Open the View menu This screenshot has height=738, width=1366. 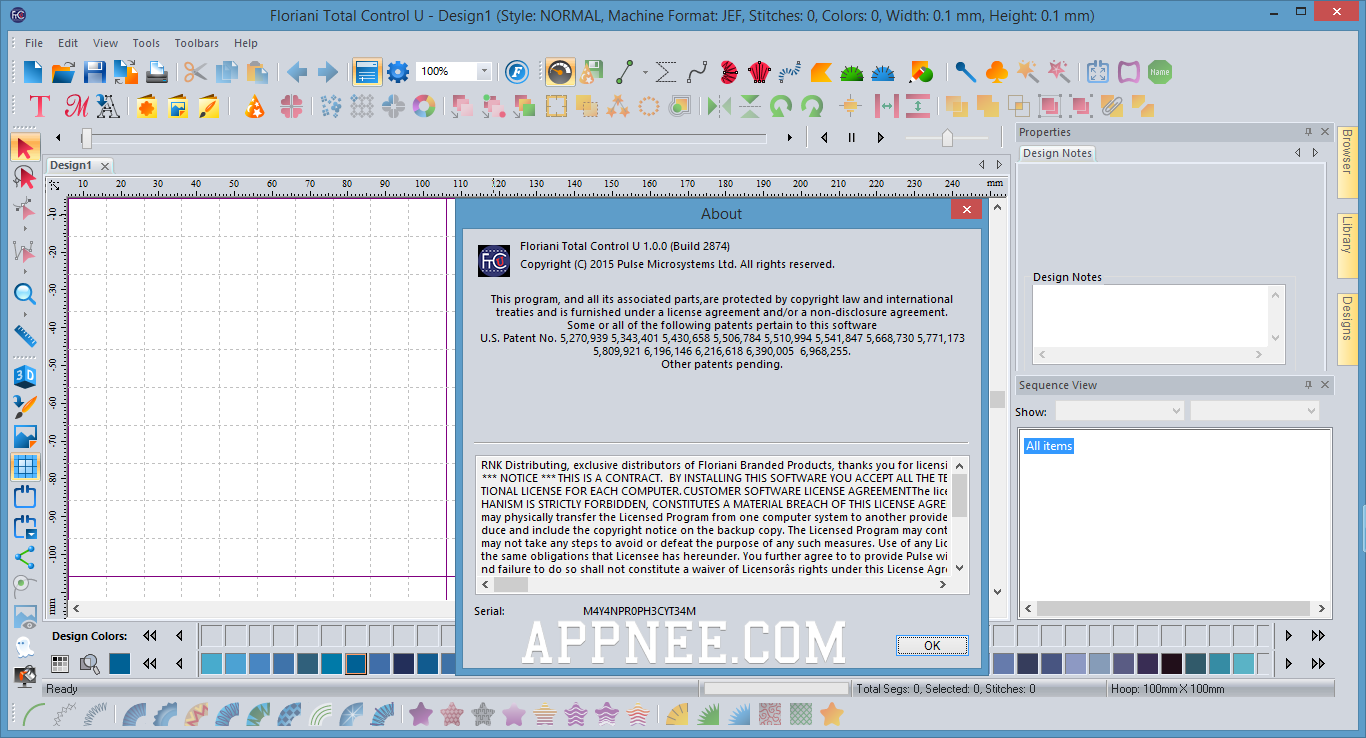coord(105,43)
